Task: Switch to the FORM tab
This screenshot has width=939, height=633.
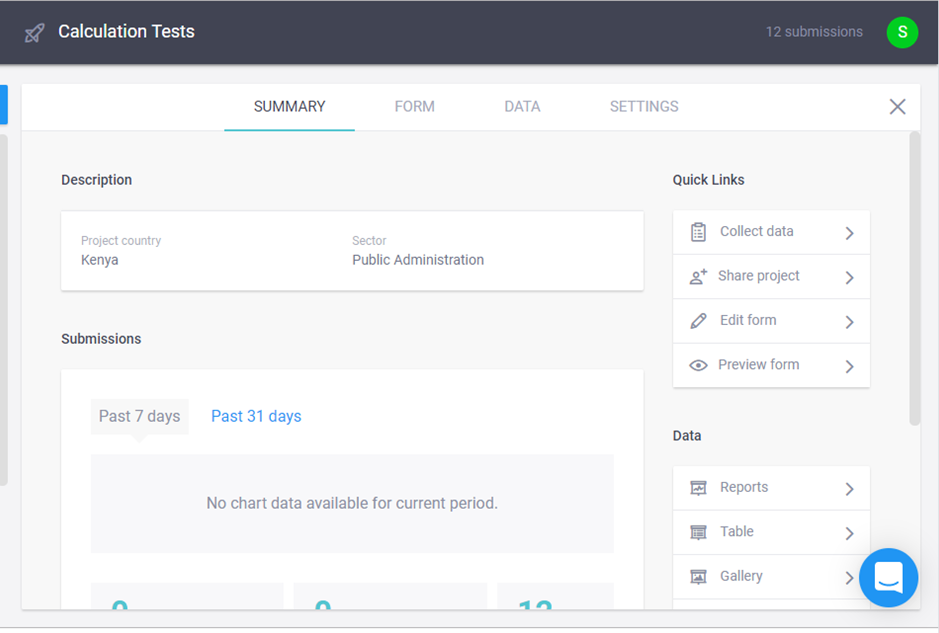Action: tap(414, 107)
